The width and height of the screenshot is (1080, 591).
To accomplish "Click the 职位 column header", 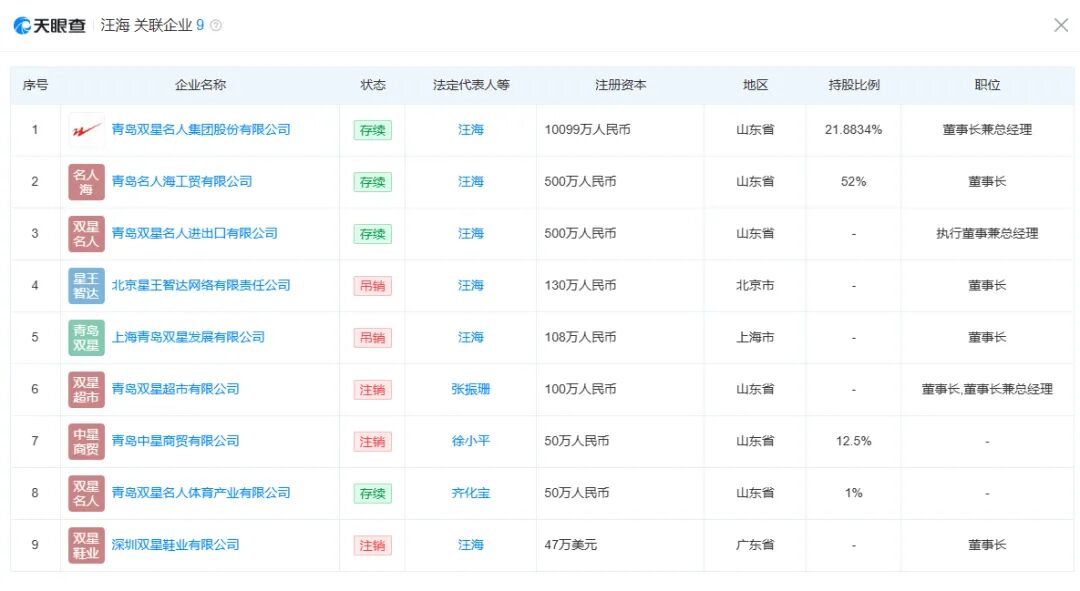I will point(987,85).
